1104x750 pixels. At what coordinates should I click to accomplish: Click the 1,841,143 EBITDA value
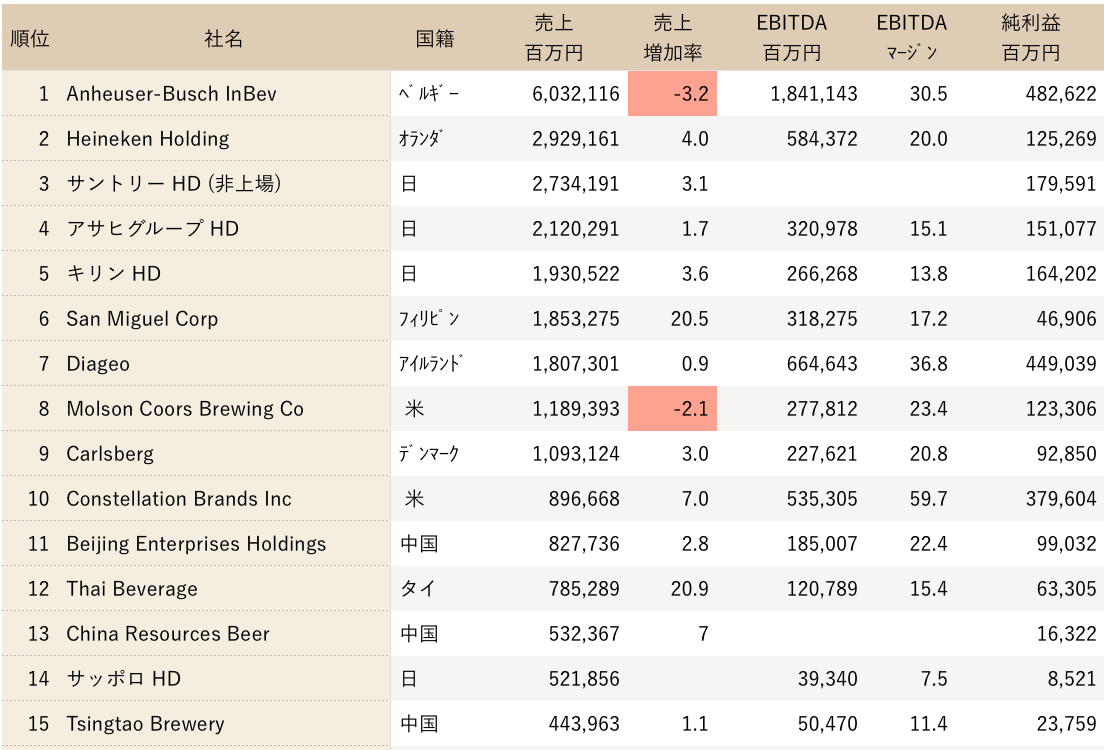tap(814, 94)
